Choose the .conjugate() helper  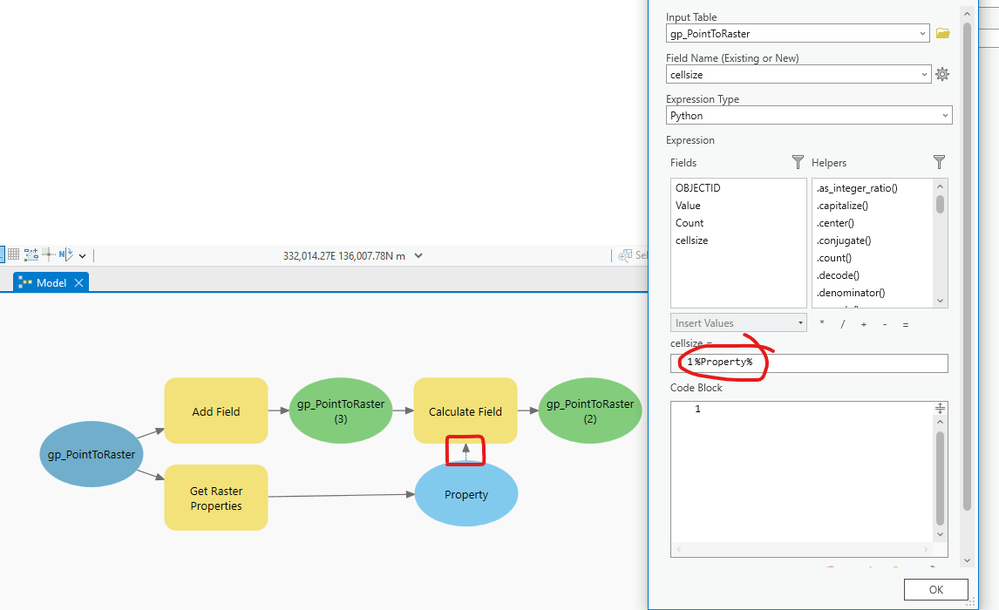pos(844,240)
